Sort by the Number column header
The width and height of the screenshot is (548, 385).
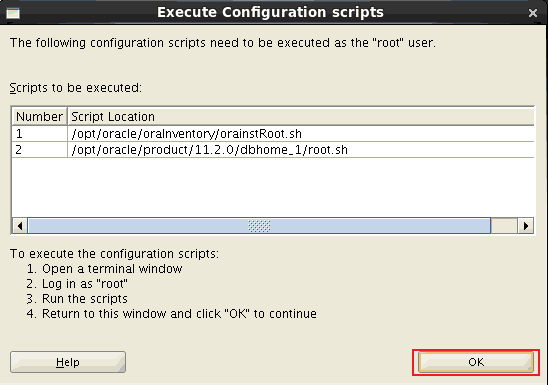coord(39,116)
